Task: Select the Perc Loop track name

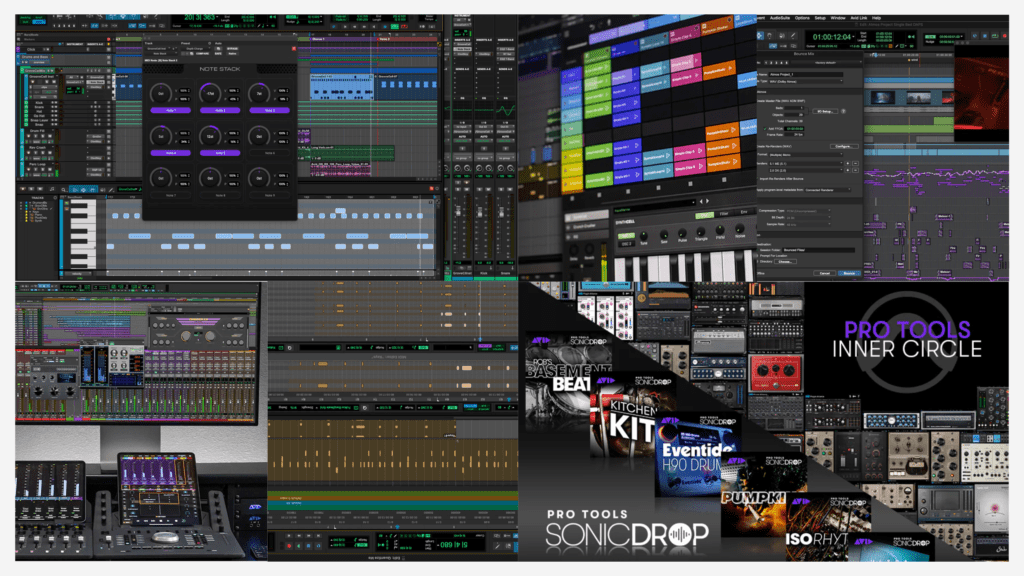Action: click(x=37, y=165)
